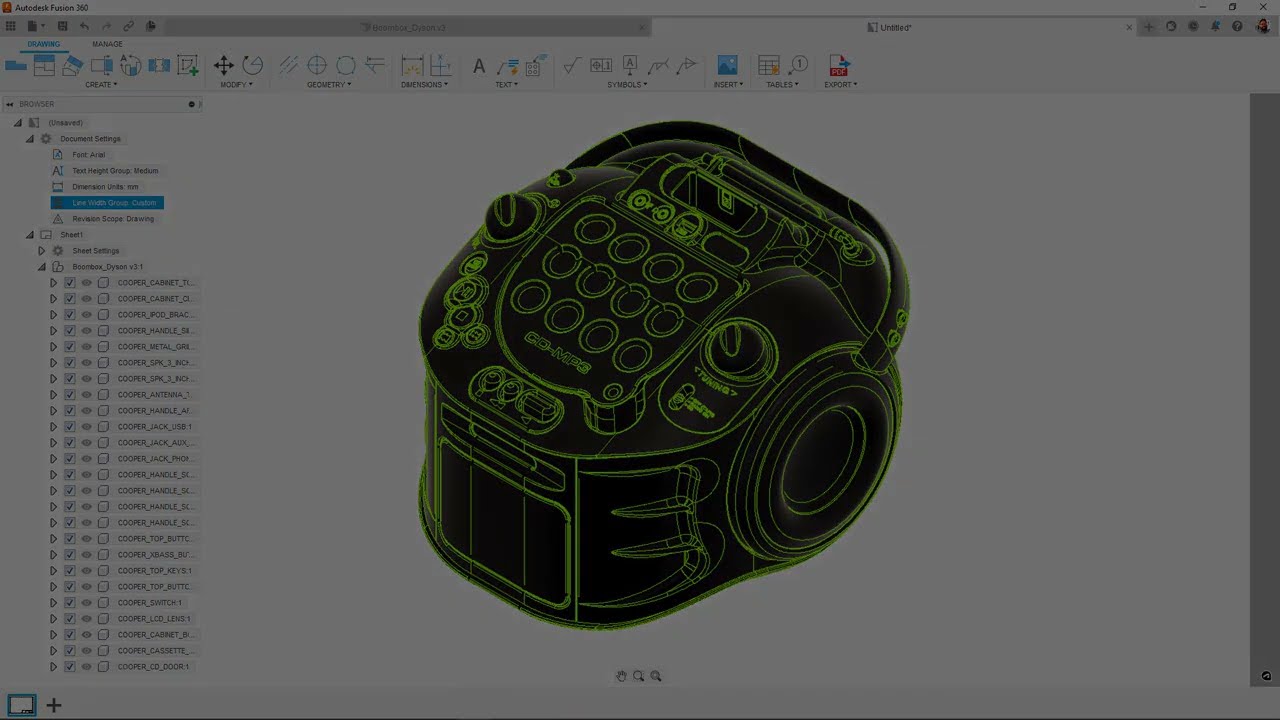Select the Leader note tool

(x=507, y=66)
